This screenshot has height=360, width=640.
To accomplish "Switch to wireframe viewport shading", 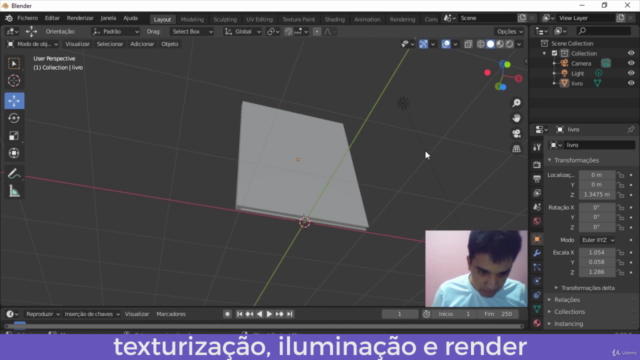I will (x=481, y=44).
